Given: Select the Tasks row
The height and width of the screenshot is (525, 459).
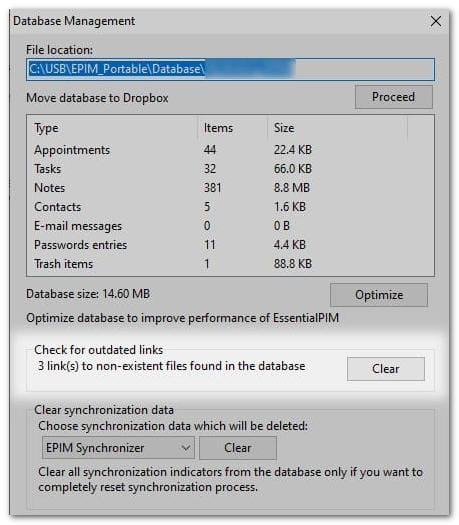Looking at the screenshot, I should click(230, 169).
